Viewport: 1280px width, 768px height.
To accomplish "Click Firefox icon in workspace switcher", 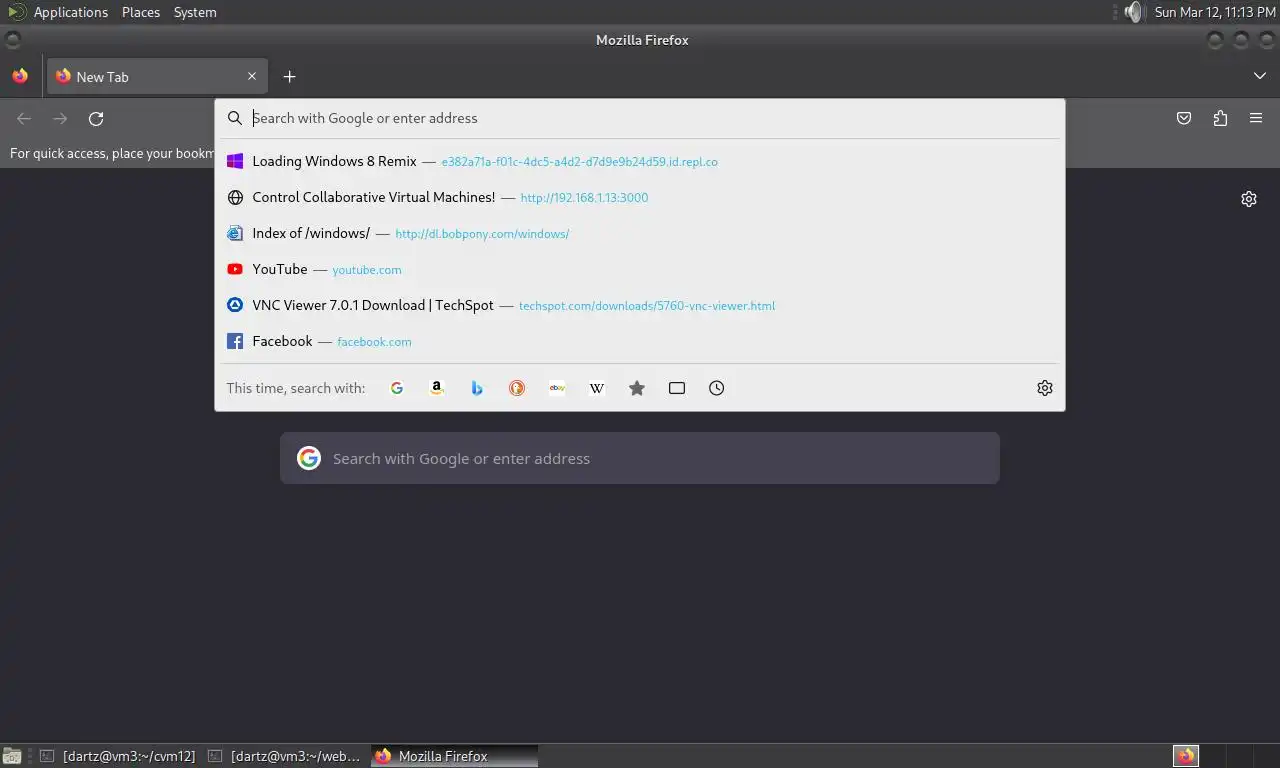I will [1186, 756].
